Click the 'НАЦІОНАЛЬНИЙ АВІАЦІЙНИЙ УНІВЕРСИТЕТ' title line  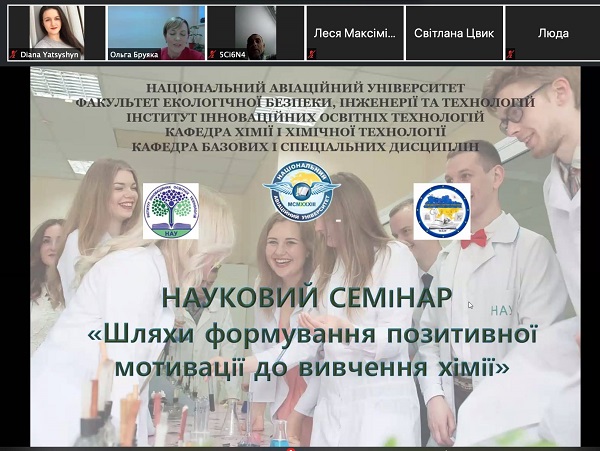click(312, 89)
